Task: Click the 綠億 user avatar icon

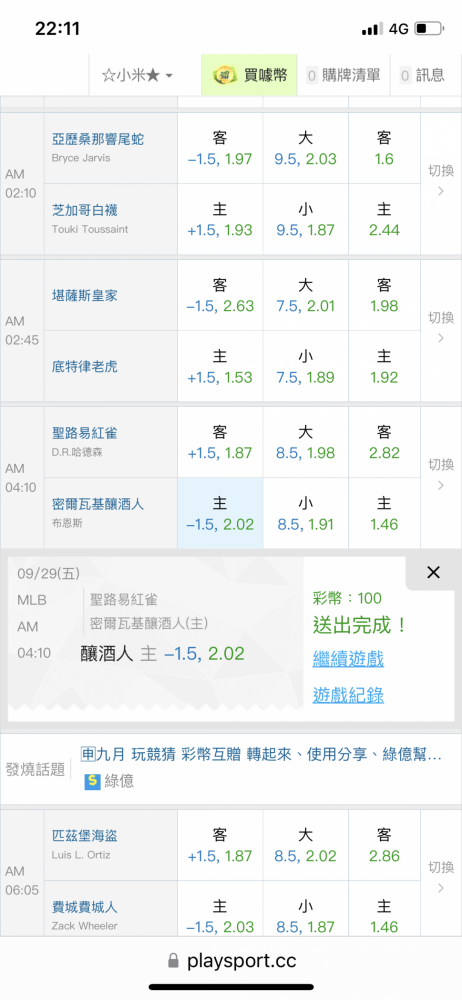Action: click(93, 781)
